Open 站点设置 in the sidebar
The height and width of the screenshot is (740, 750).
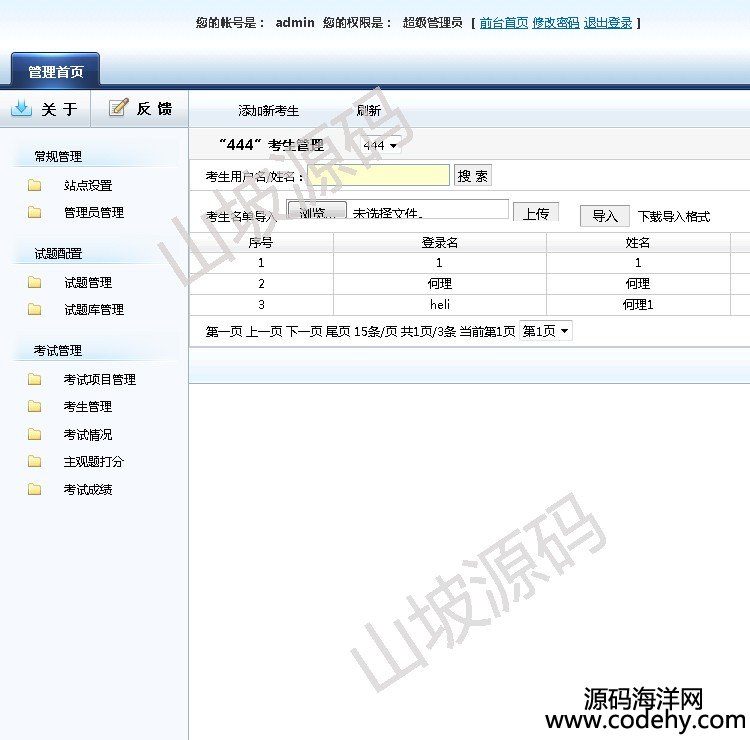pyautogui.click(x=88, y=185)
